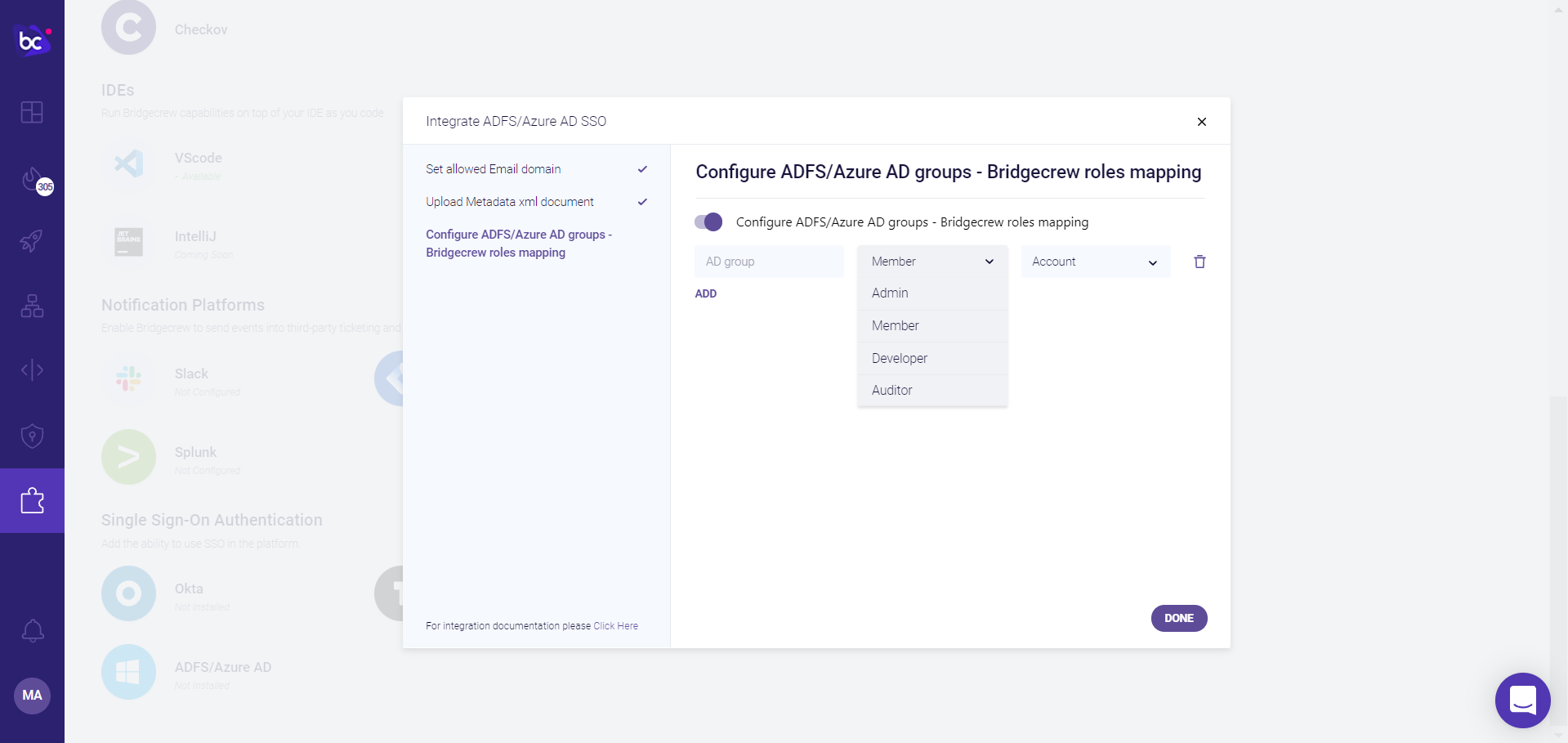Open the code brackets icon in sidebar
Screen dimensions: 1568x743
[32, 370]
